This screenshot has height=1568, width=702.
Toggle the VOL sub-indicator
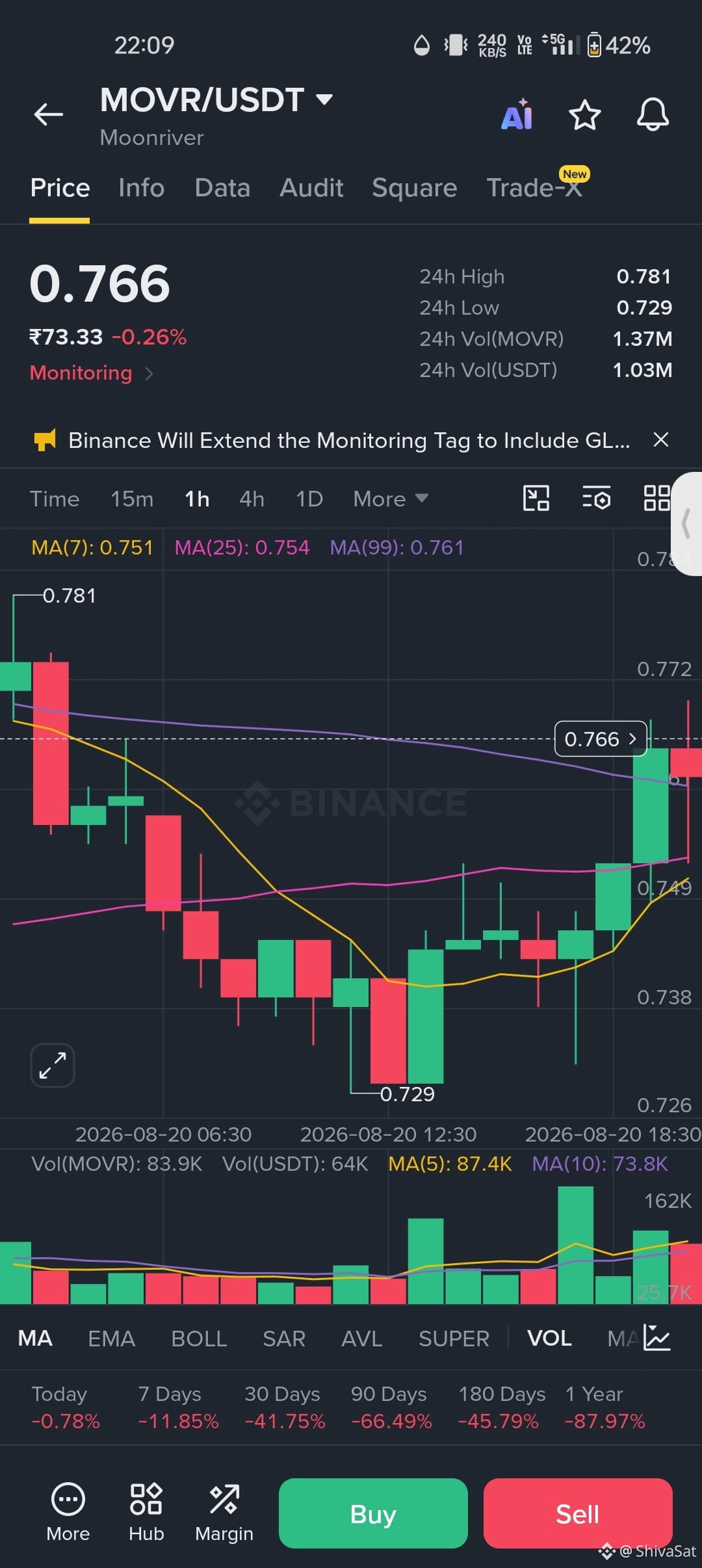pos(549,1338)
